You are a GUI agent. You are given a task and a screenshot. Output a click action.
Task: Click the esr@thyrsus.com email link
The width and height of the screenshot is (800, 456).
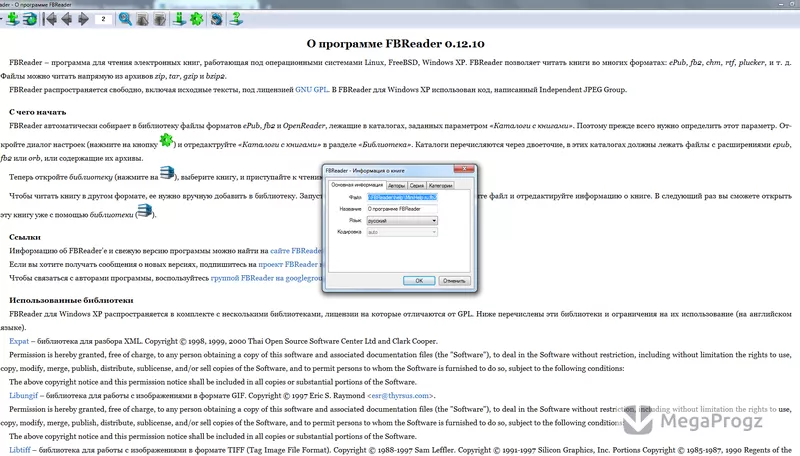(x=400, y=395)
